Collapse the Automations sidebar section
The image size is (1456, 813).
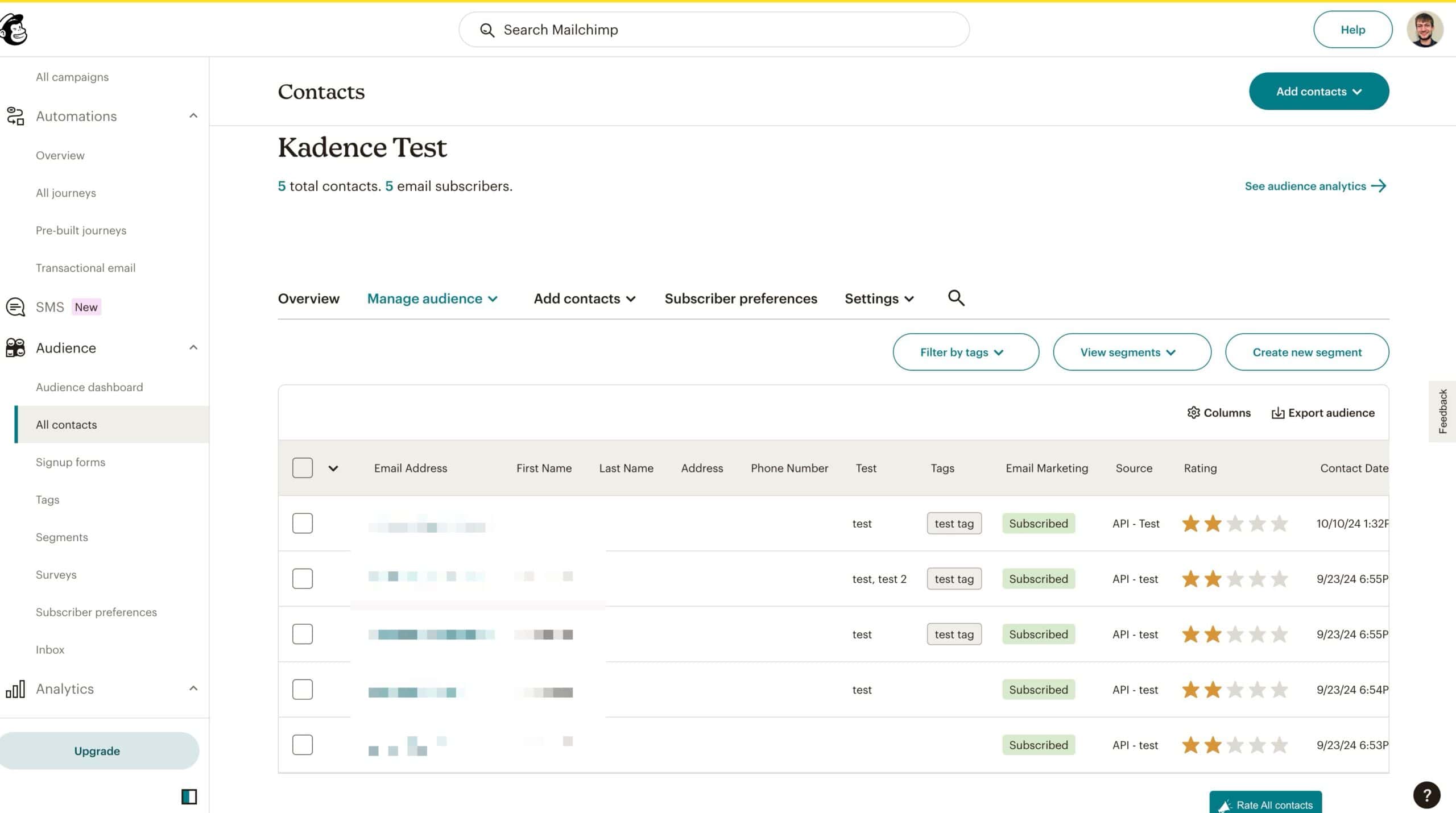click(193, 116)
